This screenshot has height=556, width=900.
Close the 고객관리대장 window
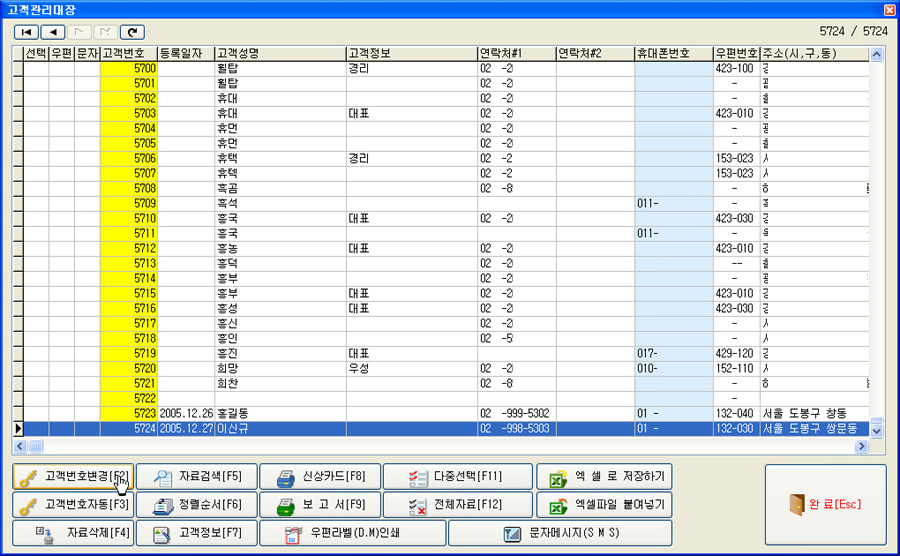tap(890, 9)
